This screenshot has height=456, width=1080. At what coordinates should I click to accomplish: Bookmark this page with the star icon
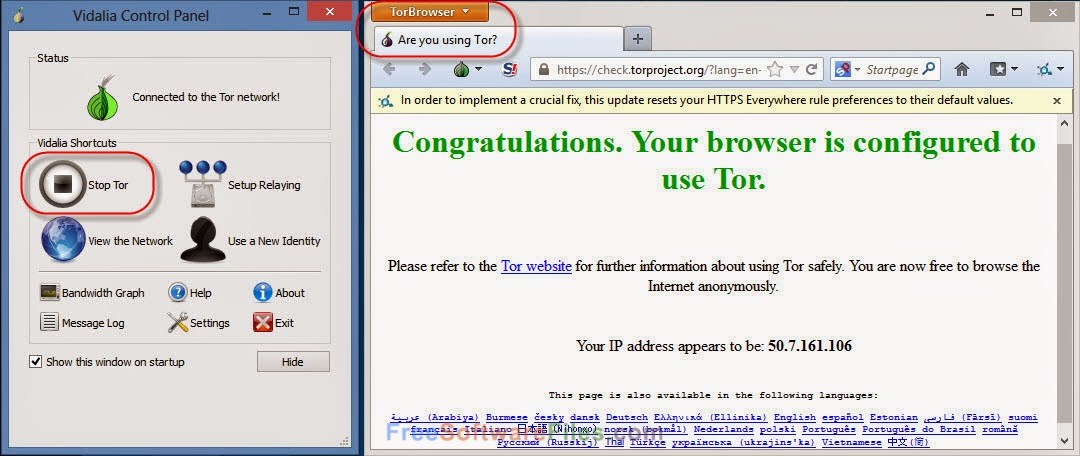coord(775,69)
